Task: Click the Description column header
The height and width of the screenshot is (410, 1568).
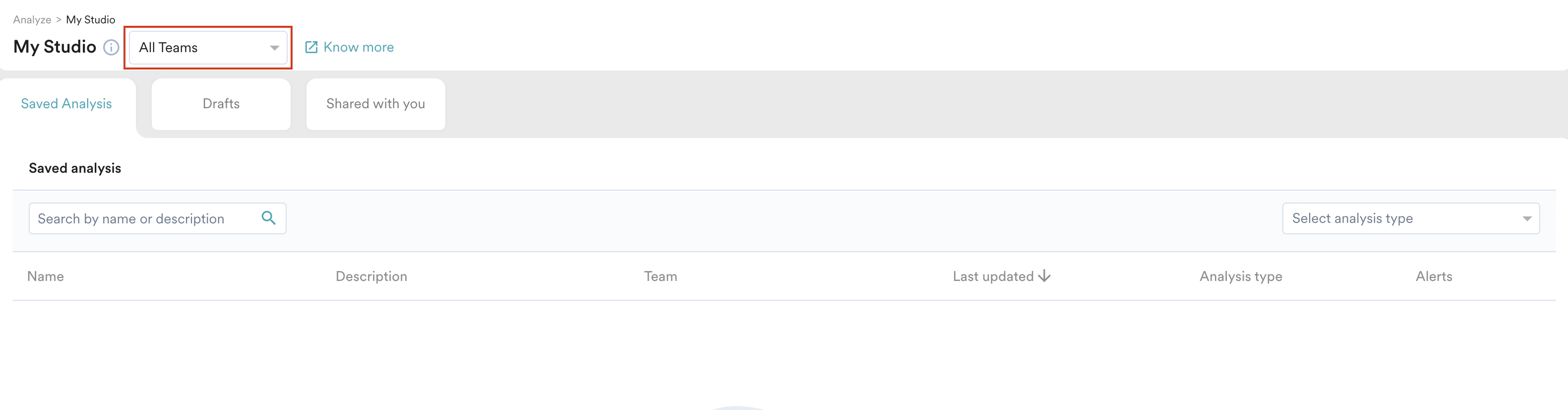Action: point(371,276)
